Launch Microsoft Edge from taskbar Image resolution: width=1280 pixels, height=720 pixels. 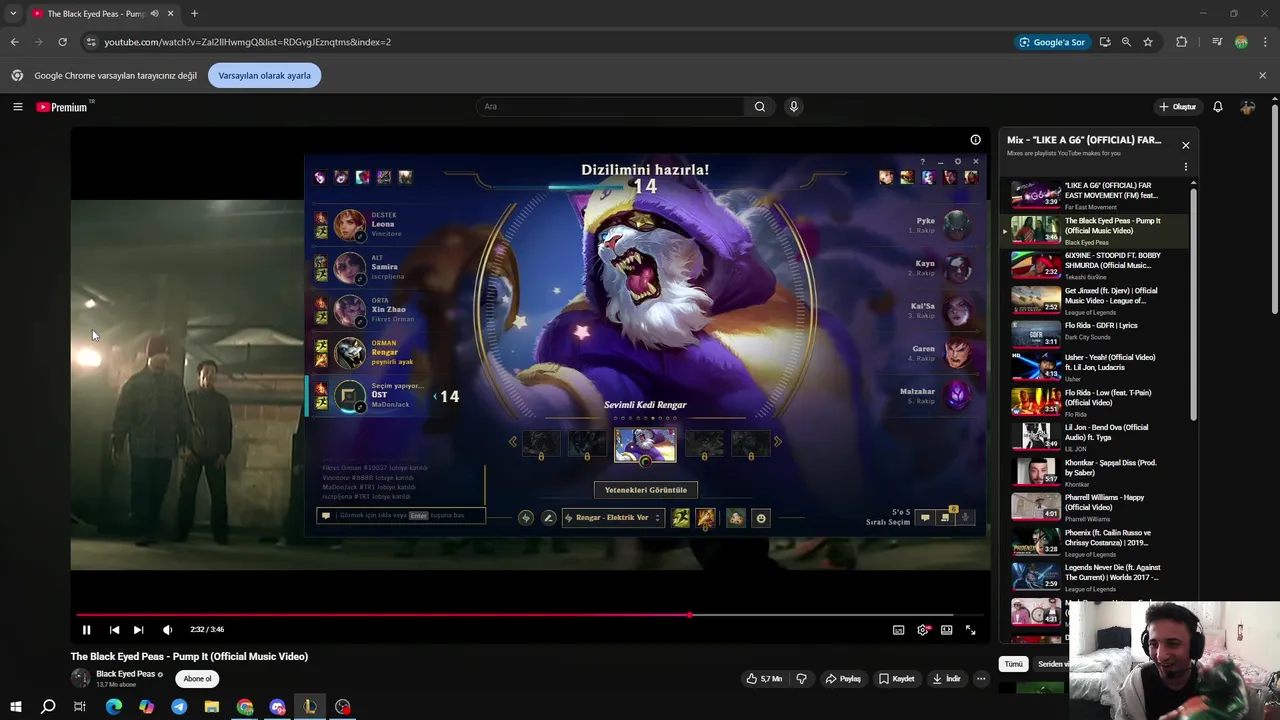click(x=114, y=707)
